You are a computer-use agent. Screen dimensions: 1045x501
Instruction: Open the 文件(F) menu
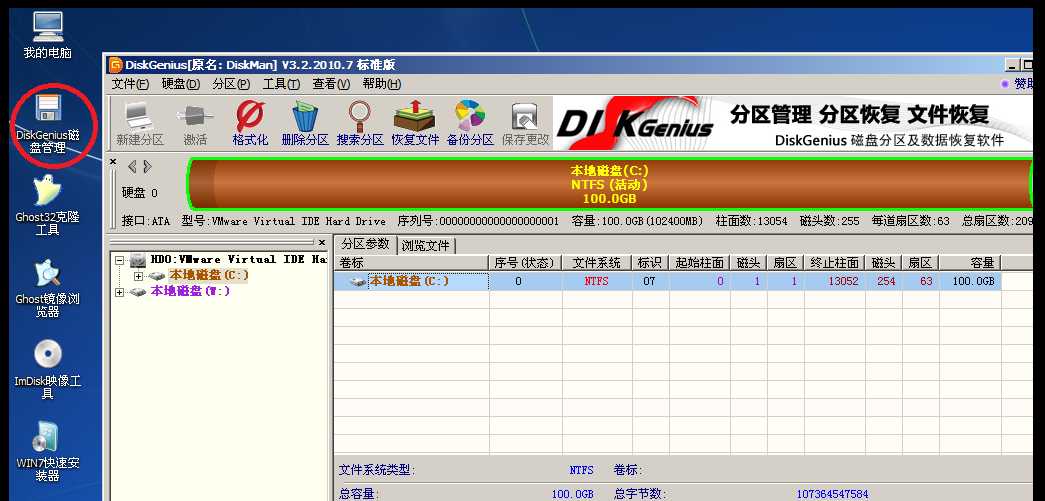(x=131, y=84)
